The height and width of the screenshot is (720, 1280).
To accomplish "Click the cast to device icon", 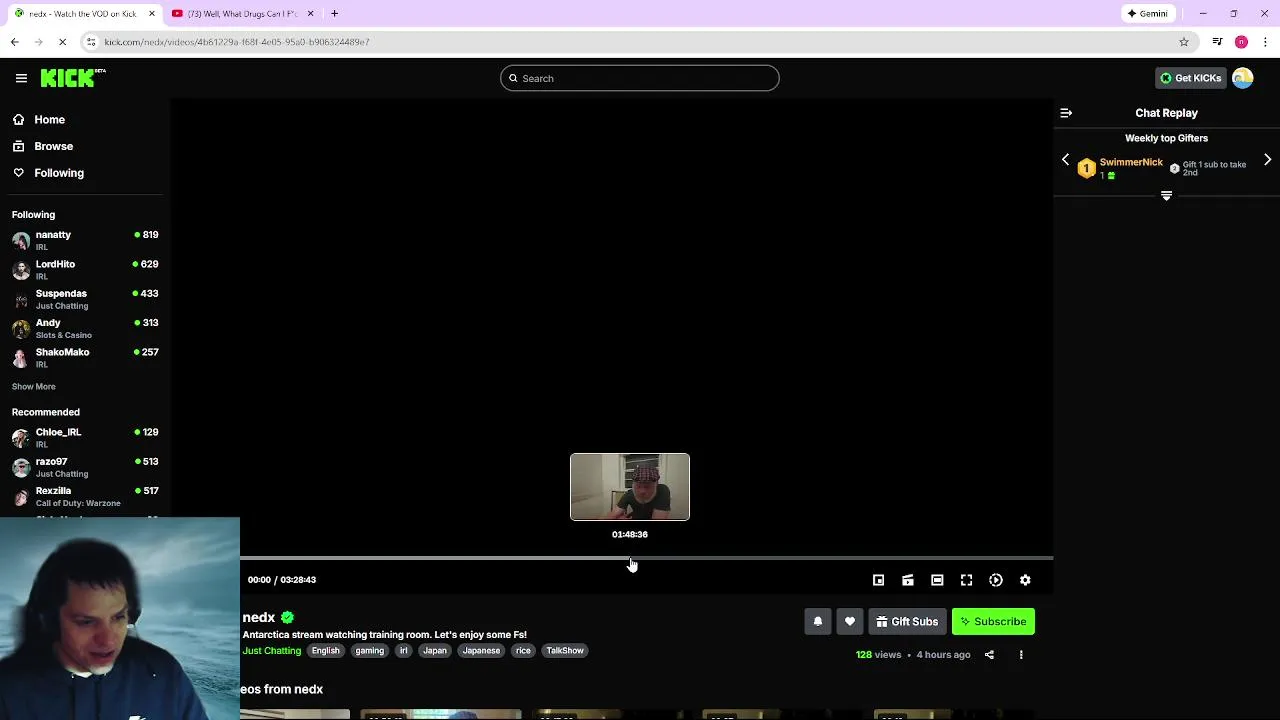I will tap(908, 580).
